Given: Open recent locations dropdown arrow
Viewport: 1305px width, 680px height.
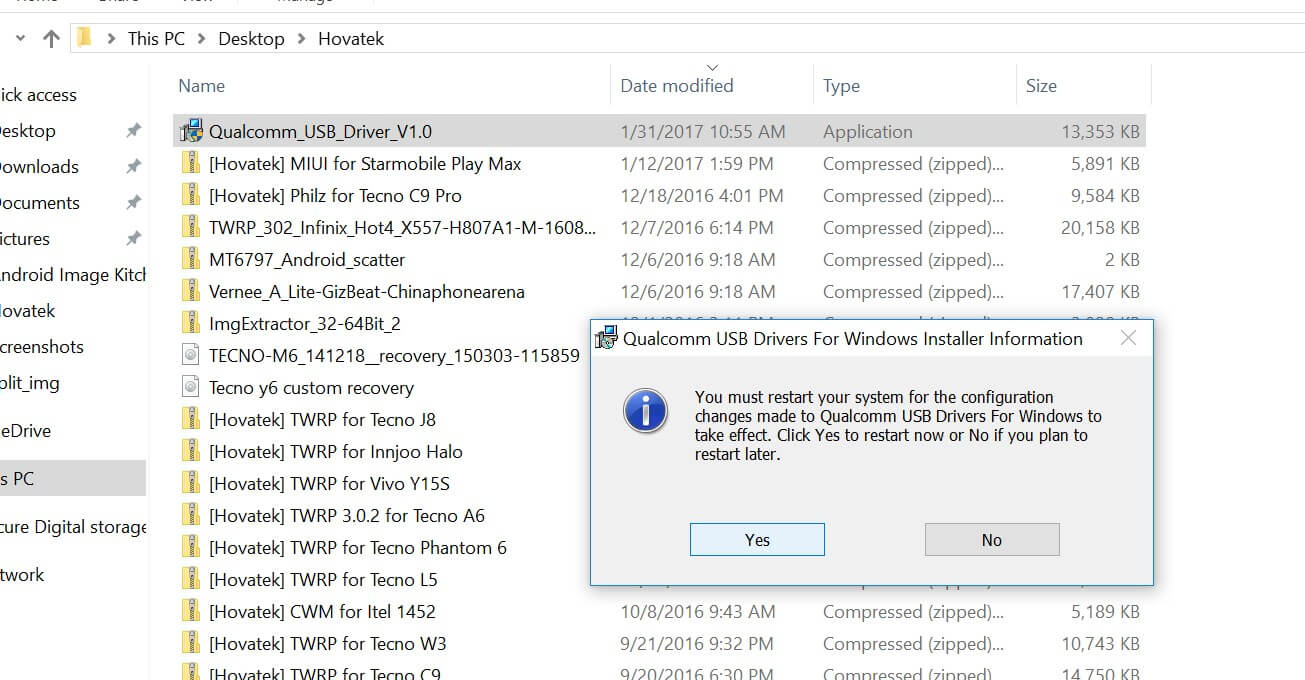Looking at the screenshot, I should pyautogui.click(x=19, y=39).
